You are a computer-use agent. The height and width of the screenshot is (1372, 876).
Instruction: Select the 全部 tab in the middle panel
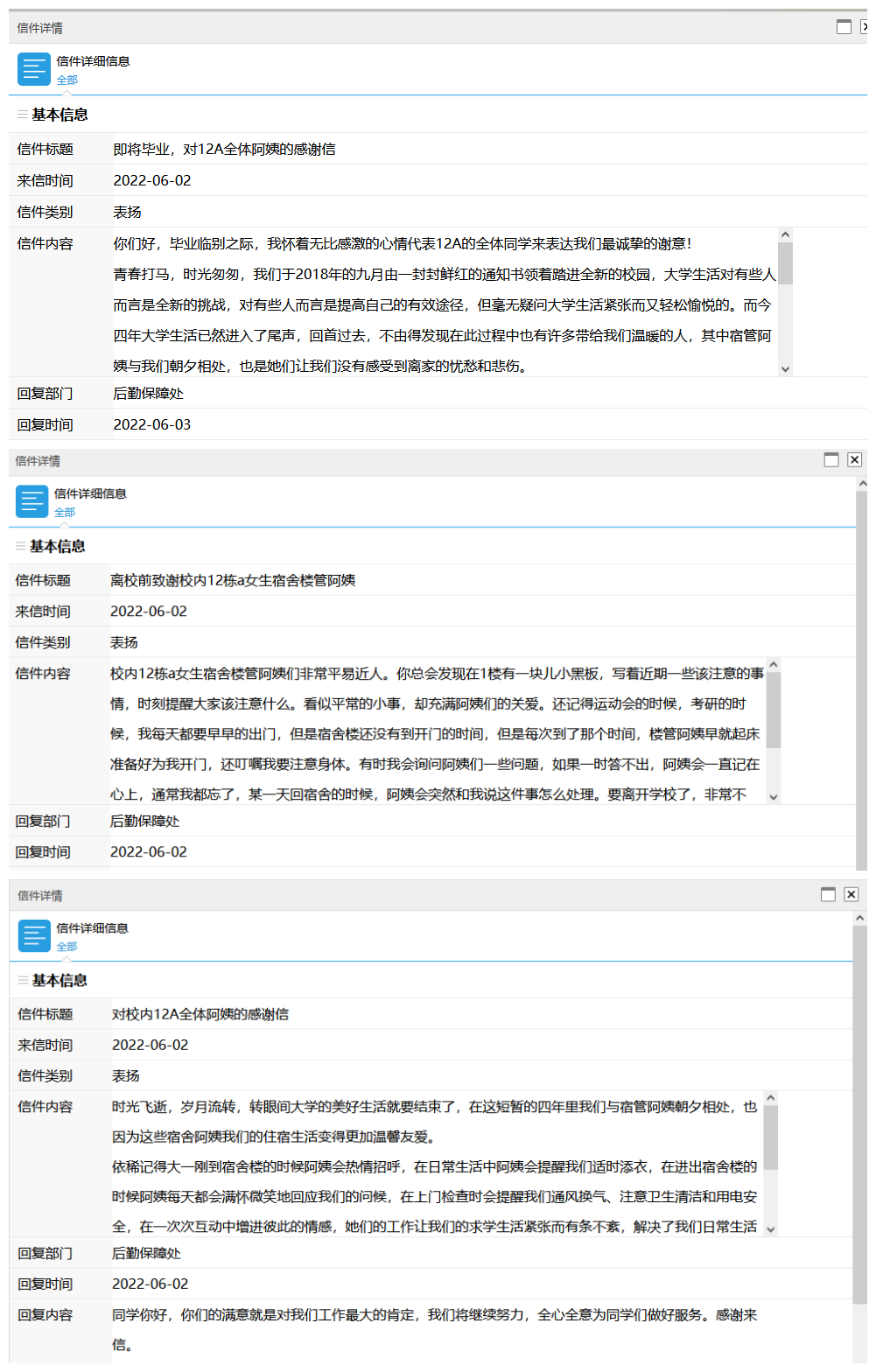click(65, 513)
